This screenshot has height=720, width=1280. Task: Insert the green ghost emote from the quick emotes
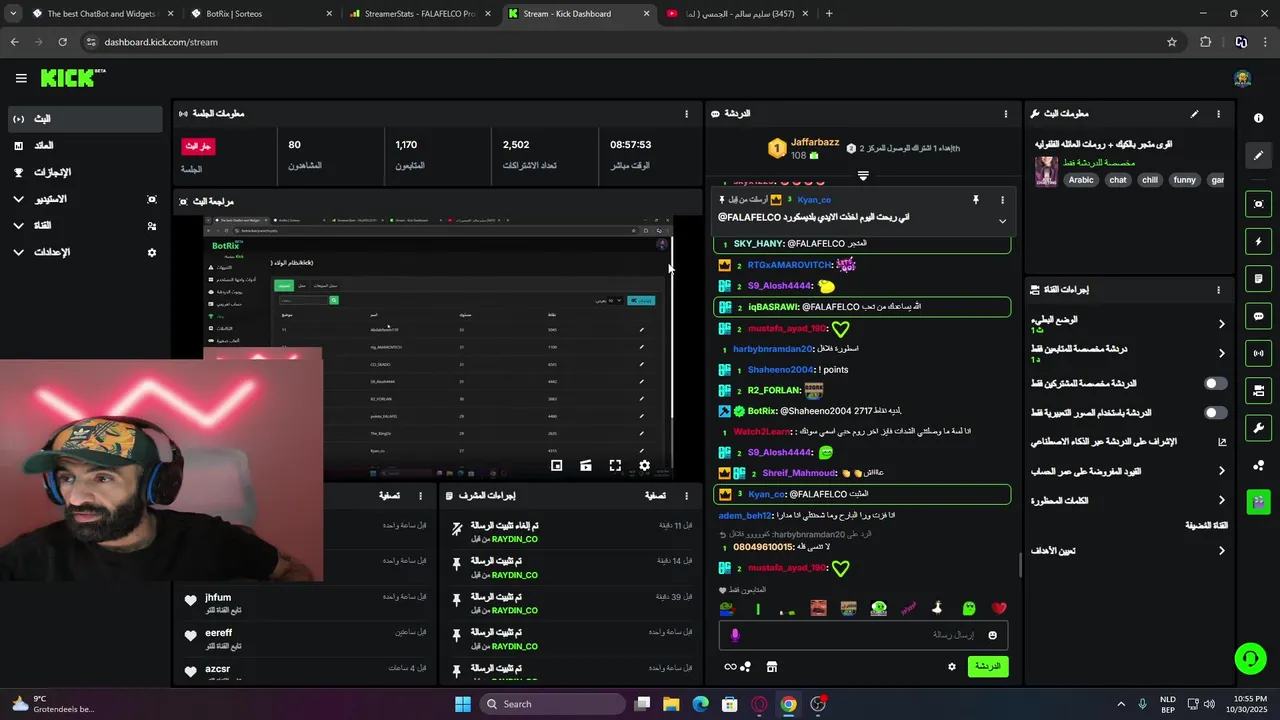pyautogui.click(x=968, y=608)
